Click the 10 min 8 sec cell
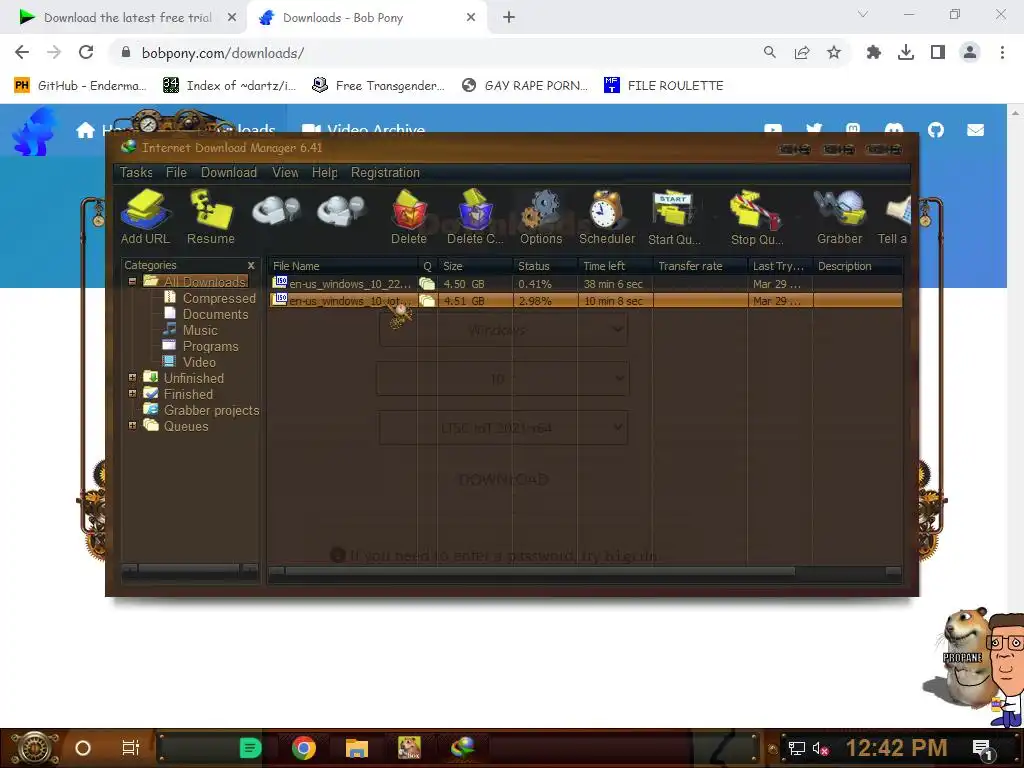1024x768 pixels. [x=613, y=301]
